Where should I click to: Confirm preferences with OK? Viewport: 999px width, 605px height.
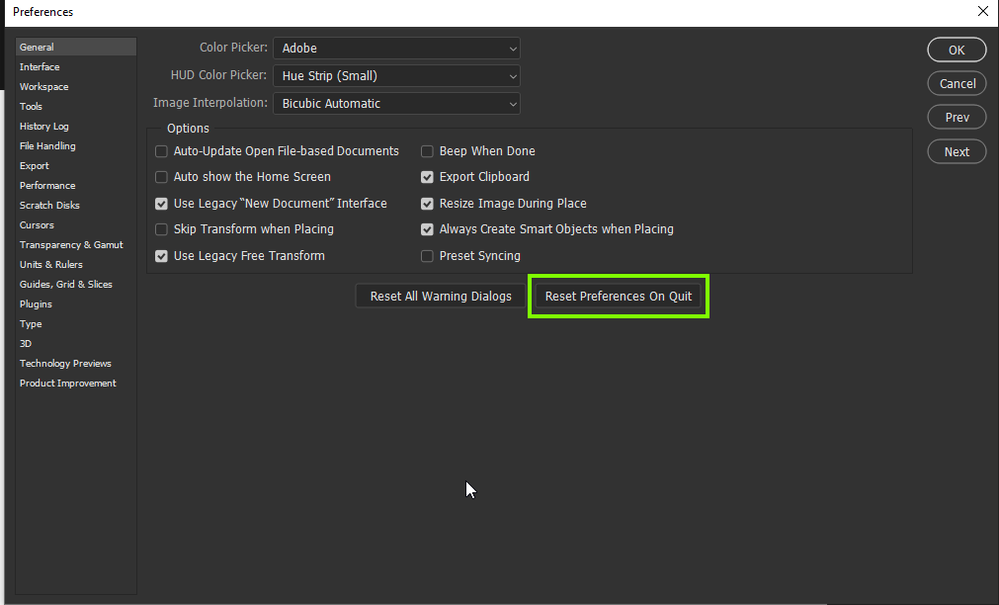point(956,49)
